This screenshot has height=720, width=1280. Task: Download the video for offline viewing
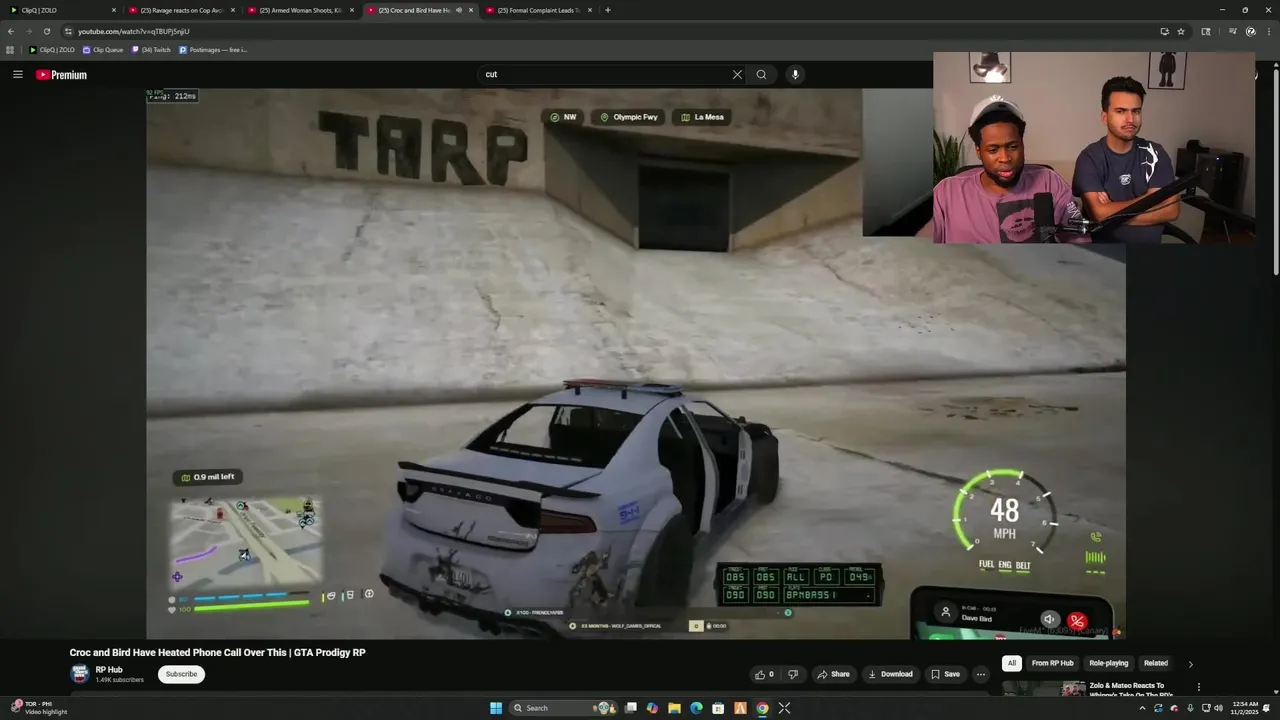[890, 674]
